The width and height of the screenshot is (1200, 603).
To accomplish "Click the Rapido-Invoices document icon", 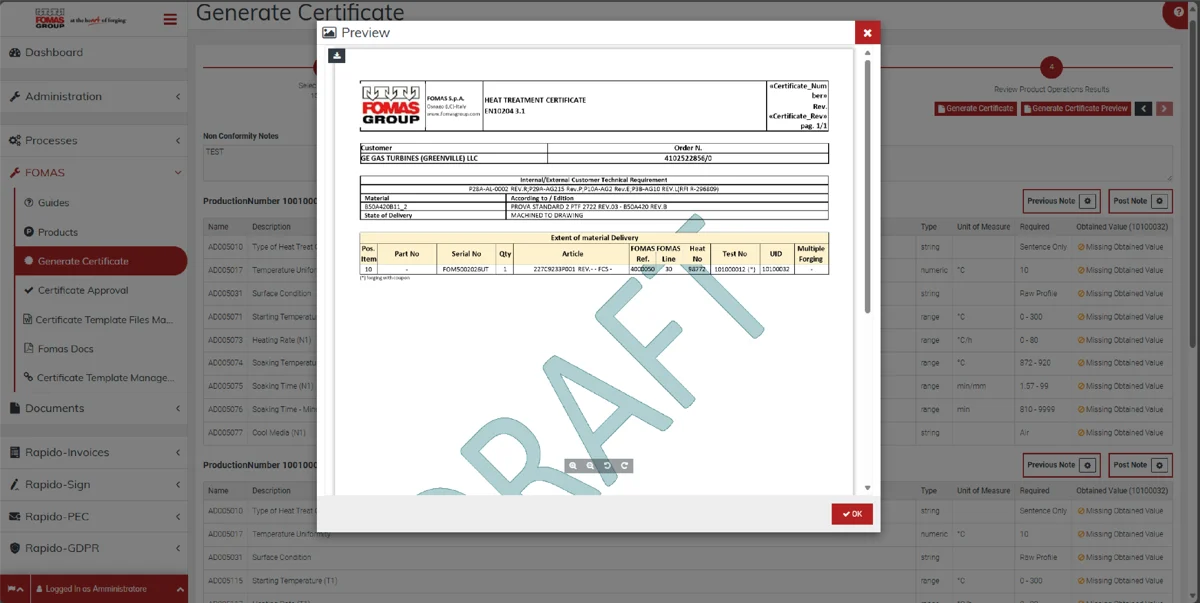I will tap(15, 453).
